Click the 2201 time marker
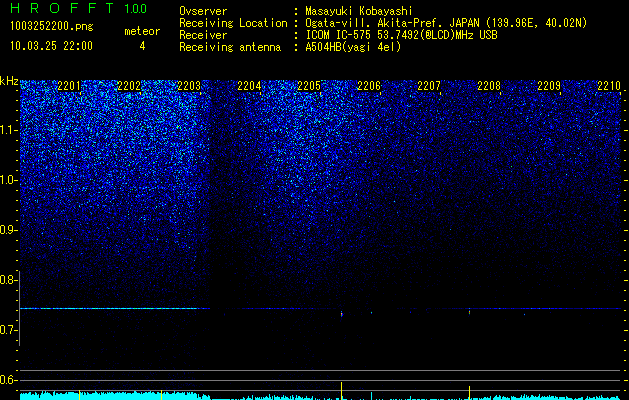The height and width of the screenshot is (400, 629). 69,85
